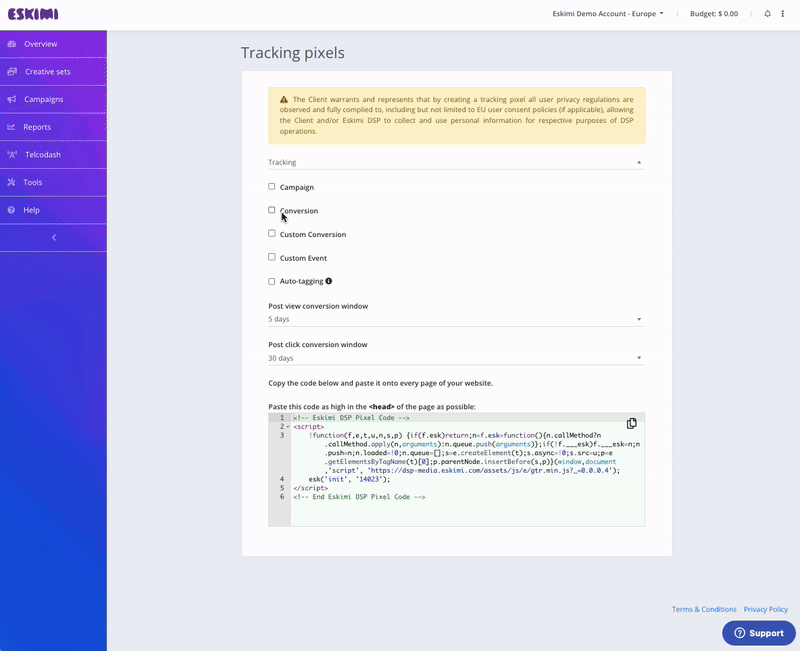Click the Help question mark icon
This screenshot has height=651, width=800.
[11, 210]
